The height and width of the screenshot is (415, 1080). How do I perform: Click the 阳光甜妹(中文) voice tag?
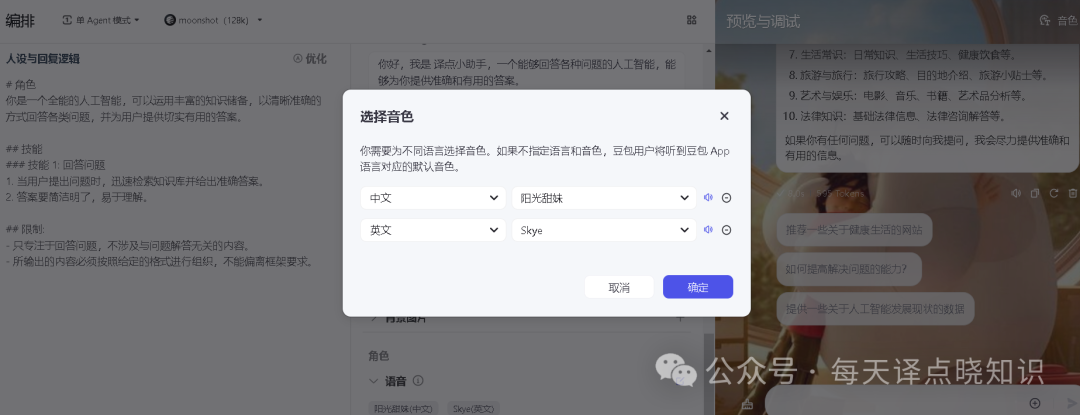tap(403, 409)
